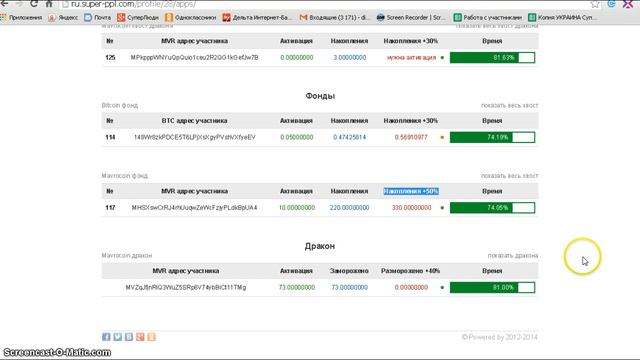This screenshot has height=360, width=640.
Task: Click MVR address MHSXsw in row 117
Action: click(x=194, y=208)
